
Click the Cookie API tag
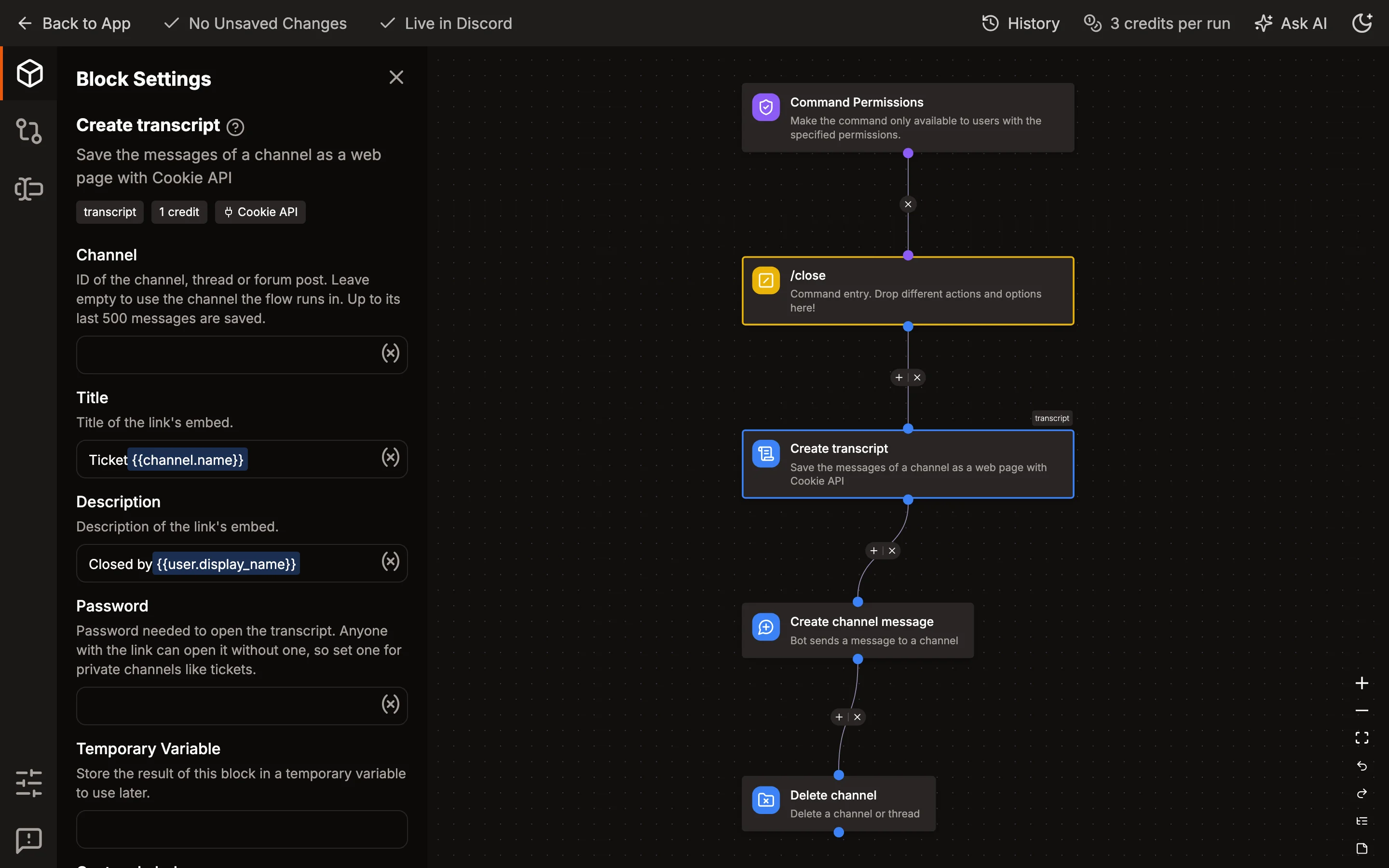260,212
